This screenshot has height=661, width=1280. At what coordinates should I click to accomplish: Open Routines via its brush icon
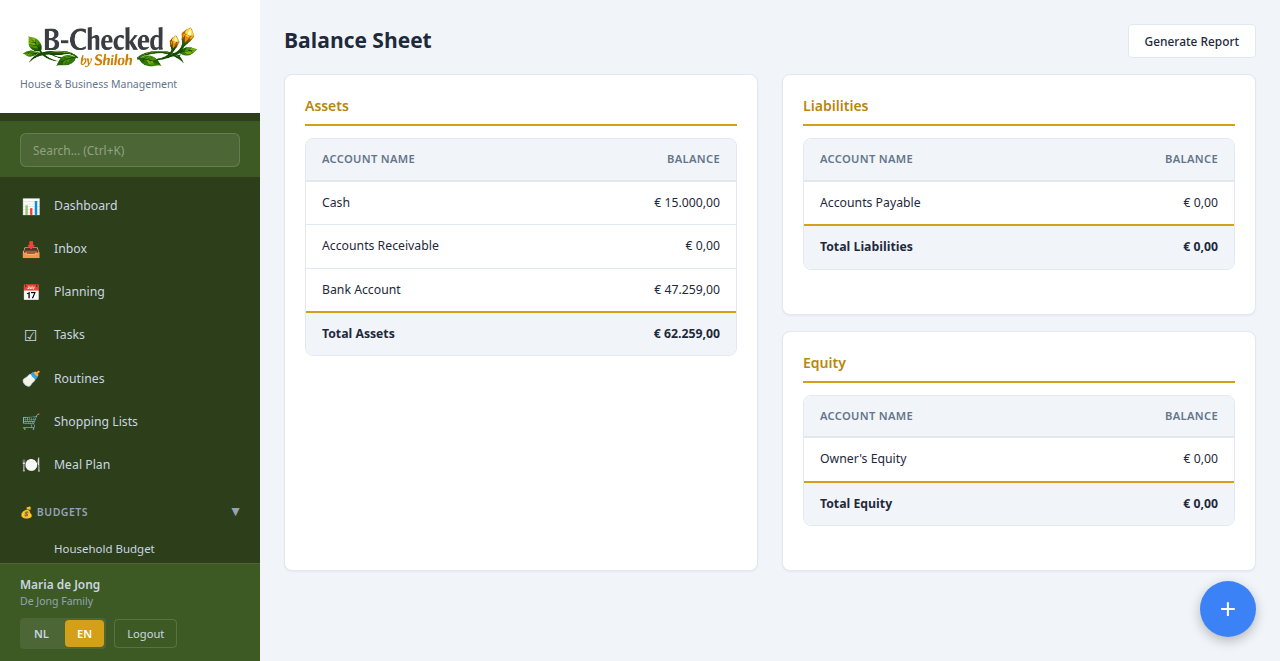point(30,378)
